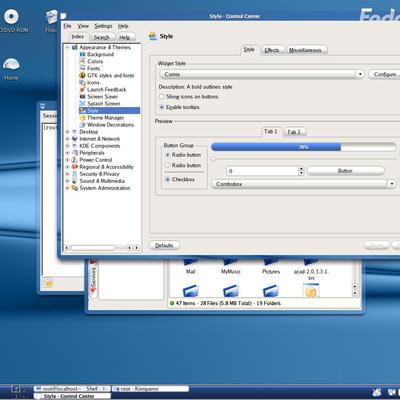Click the Colors item icon
Viewport: 400px width, 400px height.
pos(83,61)
